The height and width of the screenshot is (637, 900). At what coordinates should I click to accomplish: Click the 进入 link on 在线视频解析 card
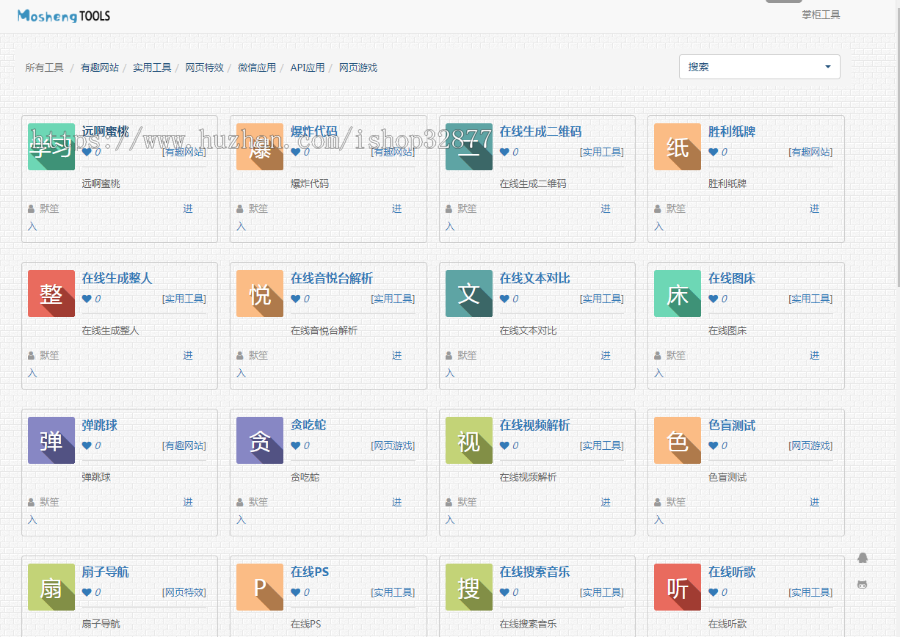click(606, 502)
